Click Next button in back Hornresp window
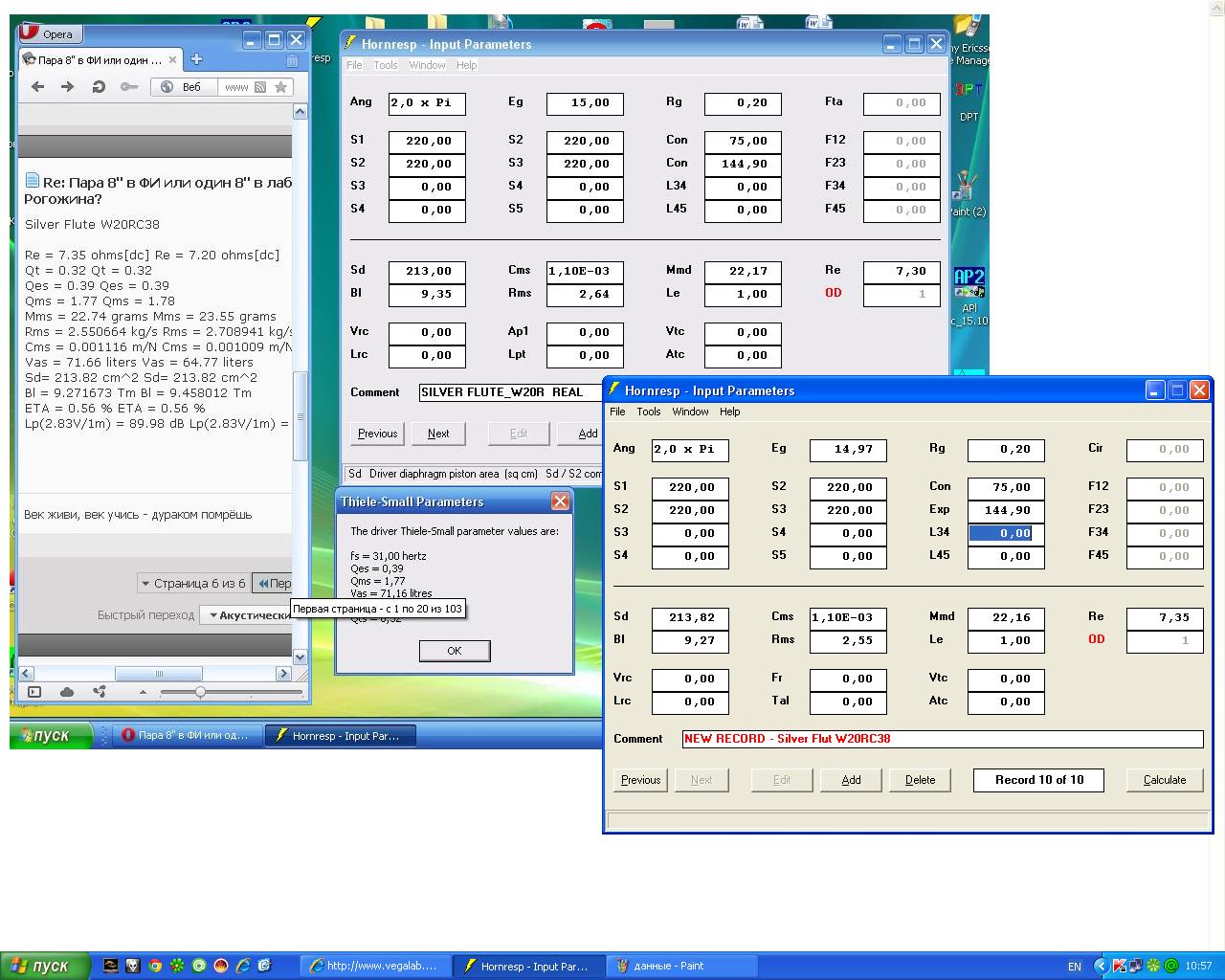The height and width of the screenshot is (980, 1225). [438, 434]
